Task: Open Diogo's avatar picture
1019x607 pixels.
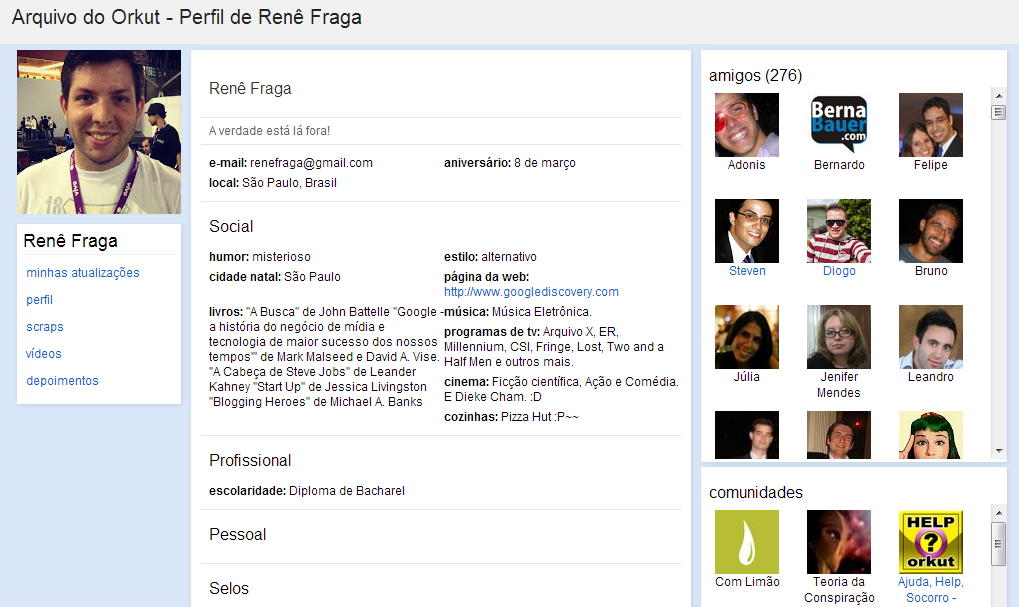Action: pos(838,231)
